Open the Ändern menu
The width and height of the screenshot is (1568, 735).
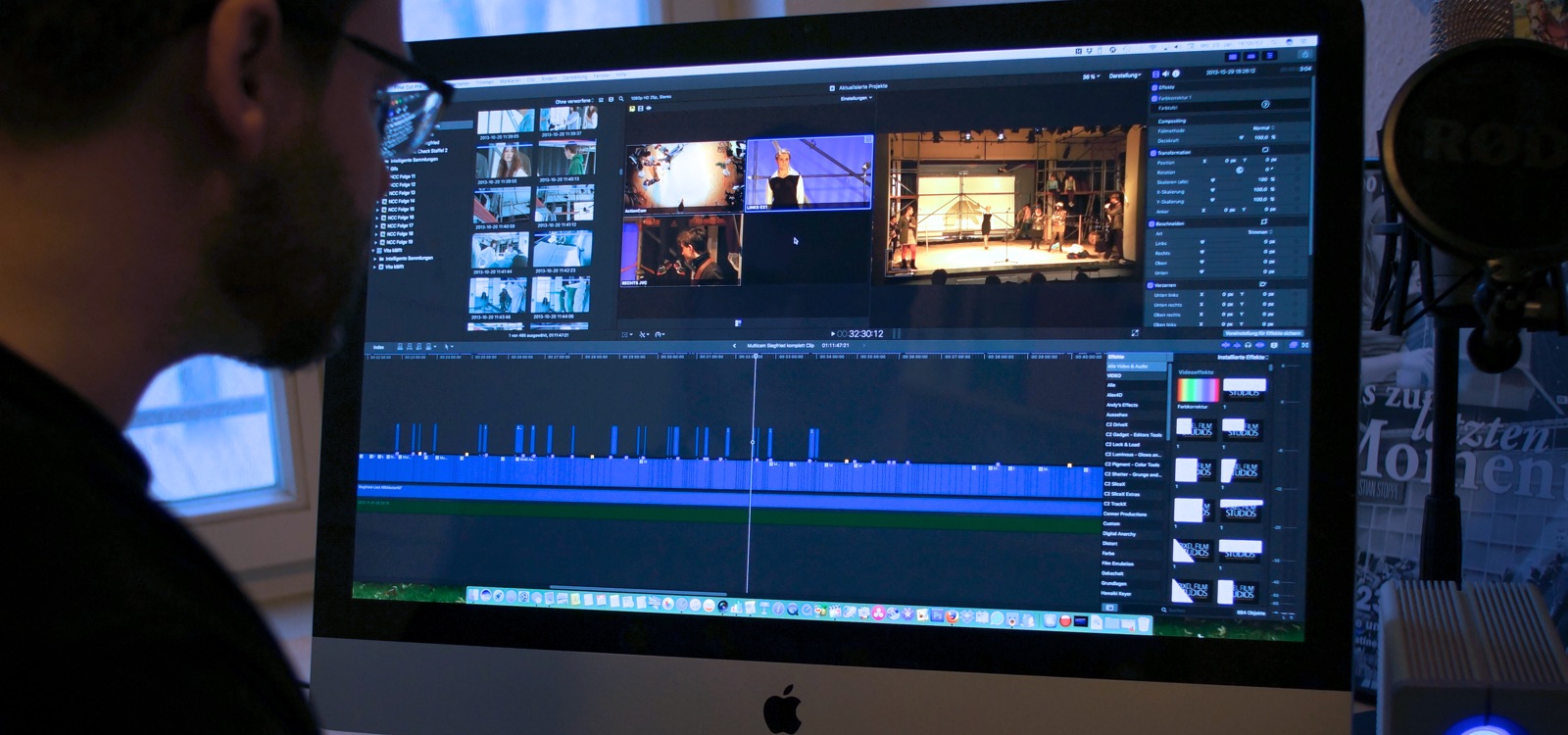coord(549,78)
